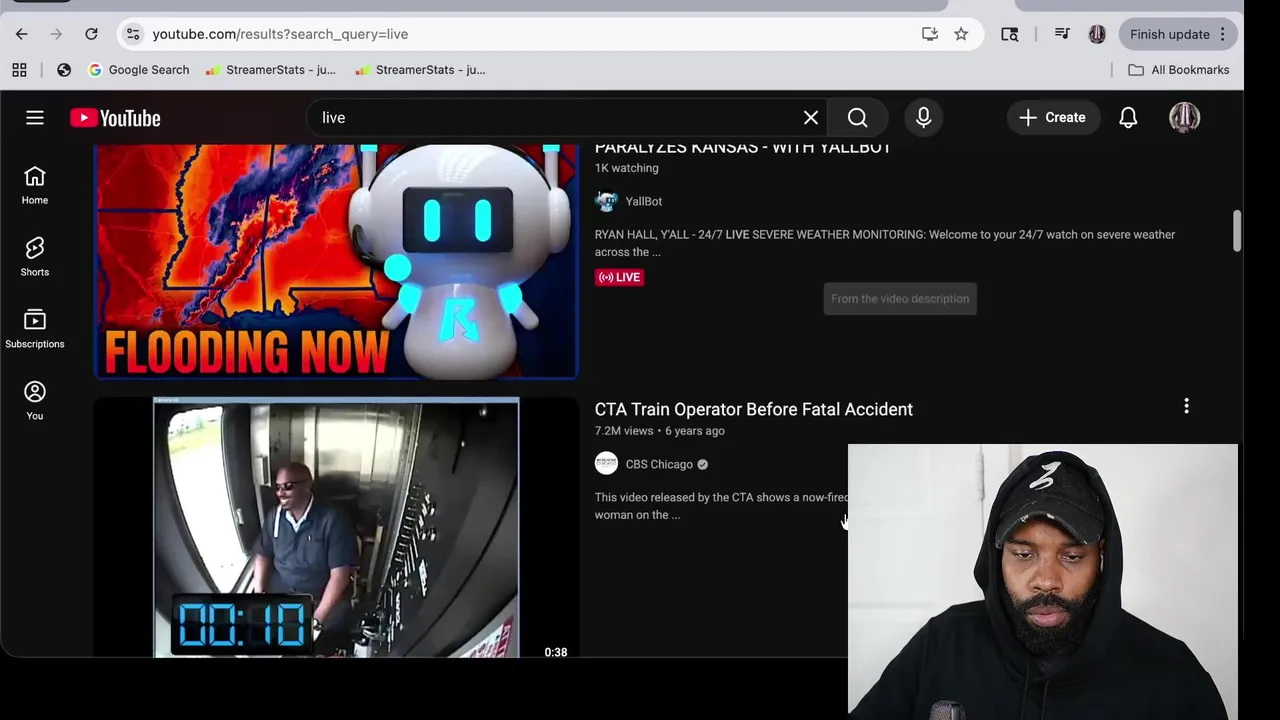Open YouTube hamburger guide menu
1280x720 pixels.
(35, 118)
